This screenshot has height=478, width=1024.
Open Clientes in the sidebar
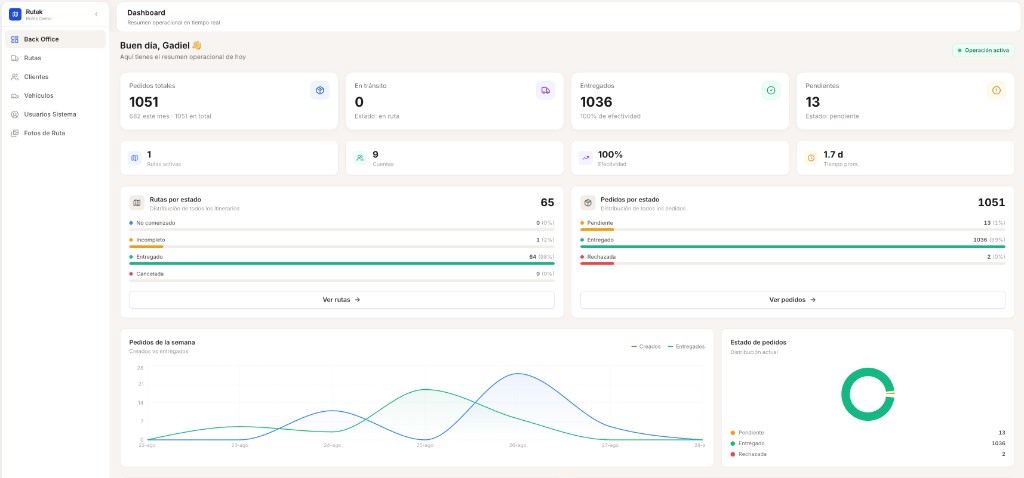56,76
